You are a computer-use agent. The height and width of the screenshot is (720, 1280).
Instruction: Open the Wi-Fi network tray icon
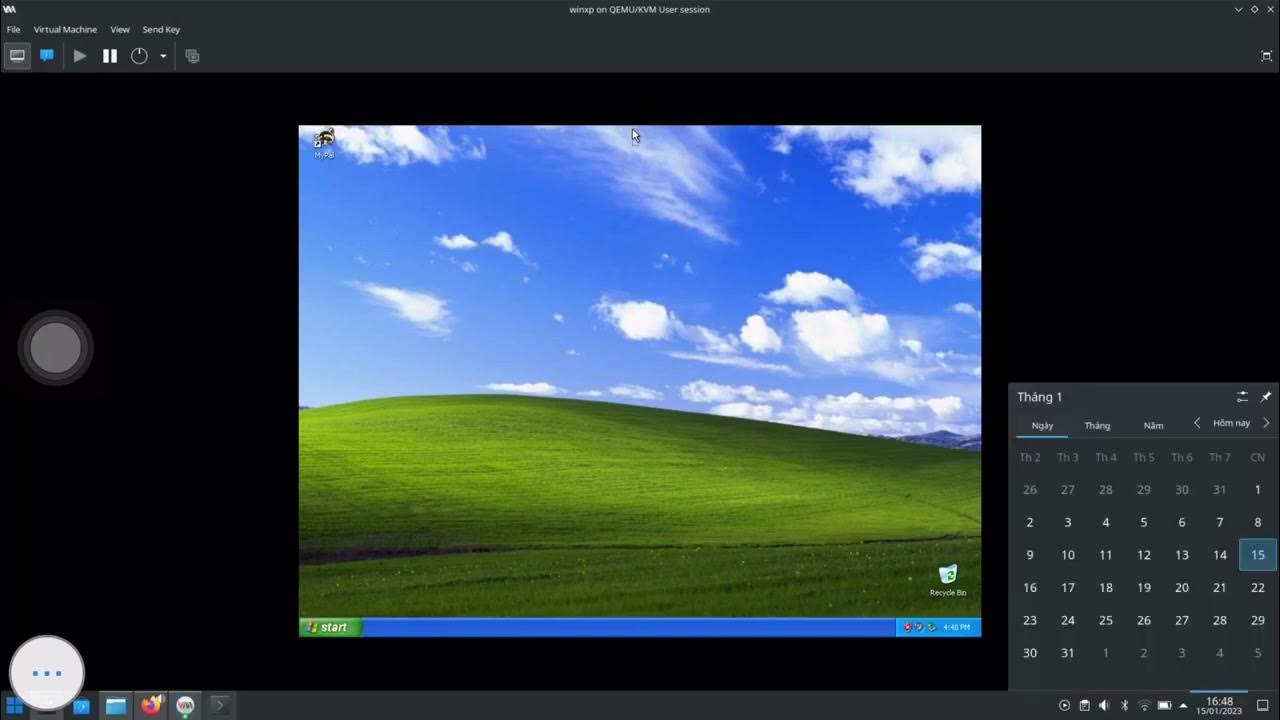(x=1144, y=706)
